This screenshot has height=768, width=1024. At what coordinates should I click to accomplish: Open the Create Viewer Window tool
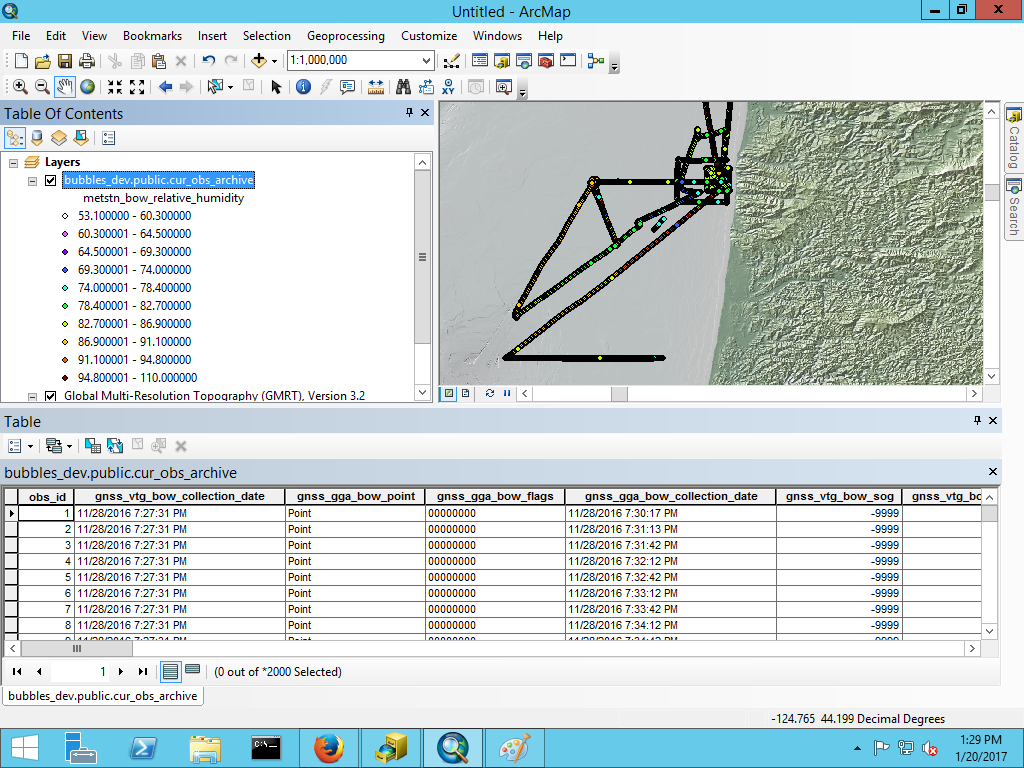point(504,87)
